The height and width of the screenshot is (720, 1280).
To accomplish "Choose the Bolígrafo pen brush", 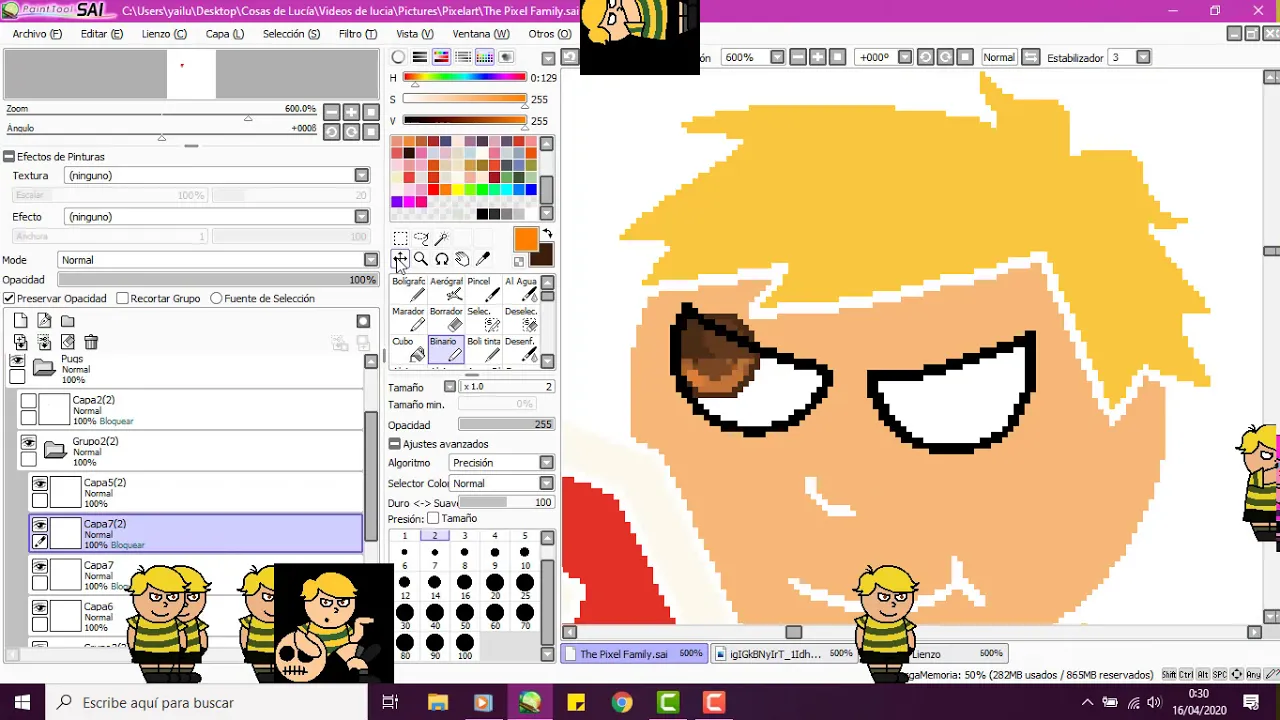I will tap(408, 289).
